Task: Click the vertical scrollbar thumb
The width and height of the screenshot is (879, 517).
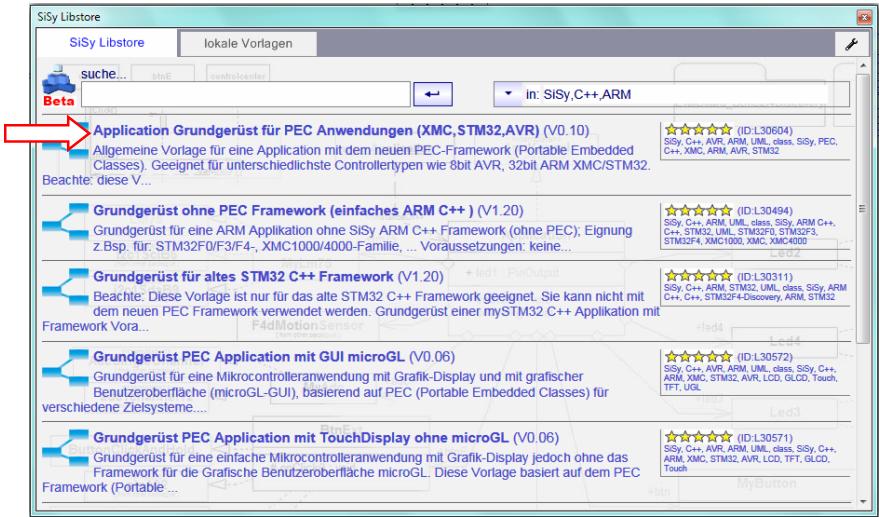Action: pos(863,209)
